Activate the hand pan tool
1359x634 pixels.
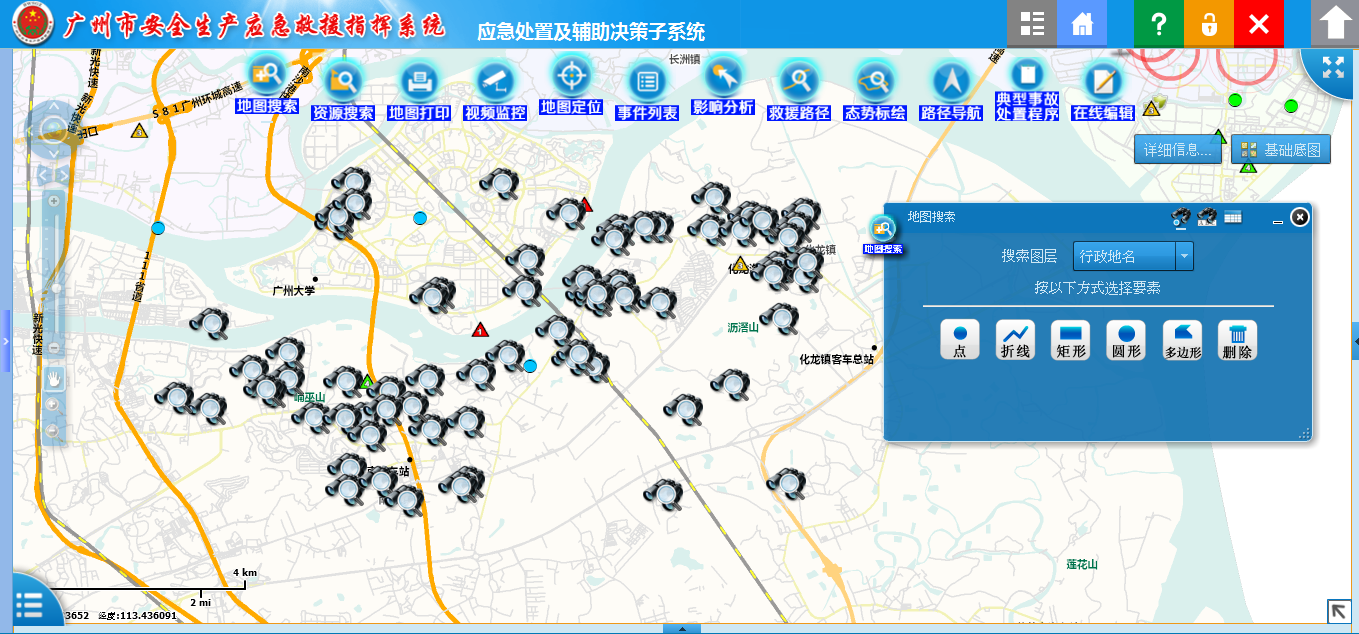coord(53,378)
